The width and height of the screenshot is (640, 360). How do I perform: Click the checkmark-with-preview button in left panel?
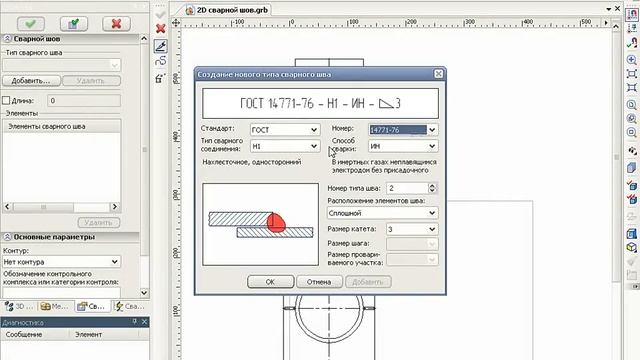click(x=73, y=24)
